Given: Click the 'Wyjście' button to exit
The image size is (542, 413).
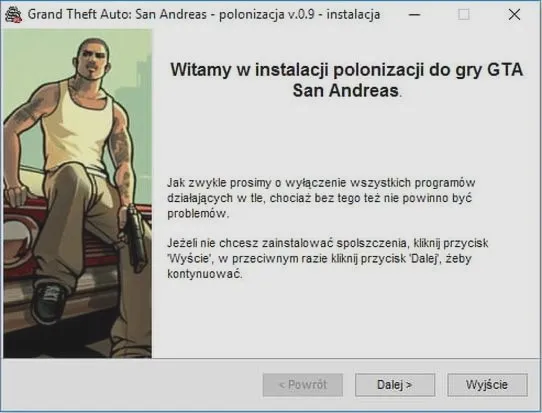Looking at the screenshot, I should (x=487, y=385).
